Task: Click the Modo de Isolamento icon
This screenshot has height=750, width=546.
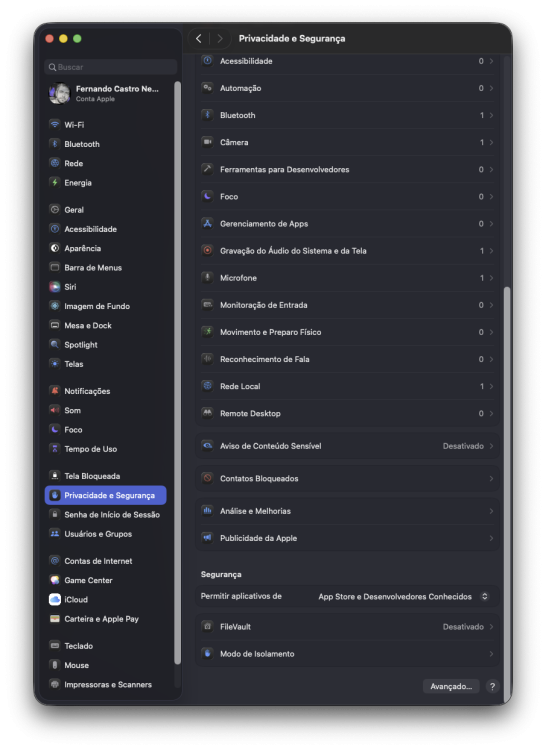Action: point(207,653)
